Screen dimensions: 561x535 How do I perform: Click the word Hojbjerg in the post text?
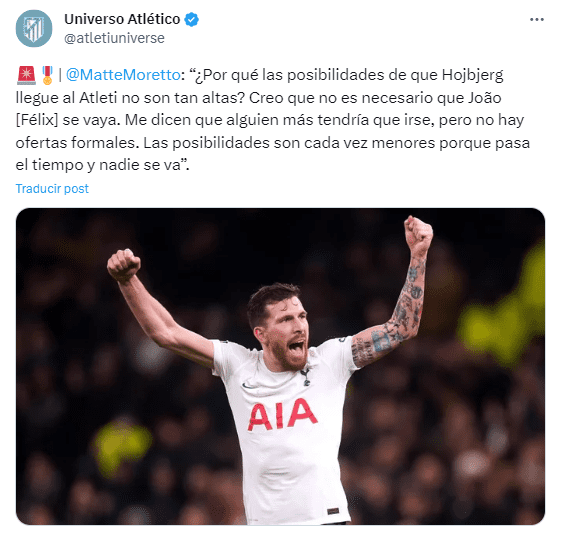click(x=472, y=75)
